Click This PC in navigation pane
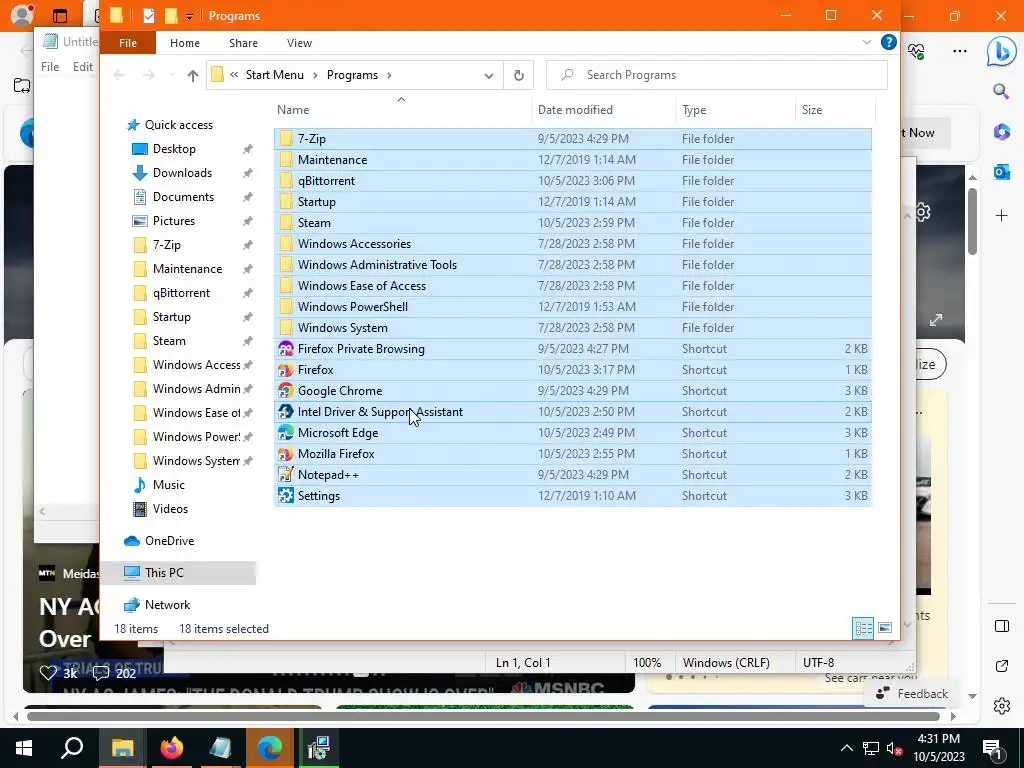This screenshot has height=768, width=1024. point(178,573)
